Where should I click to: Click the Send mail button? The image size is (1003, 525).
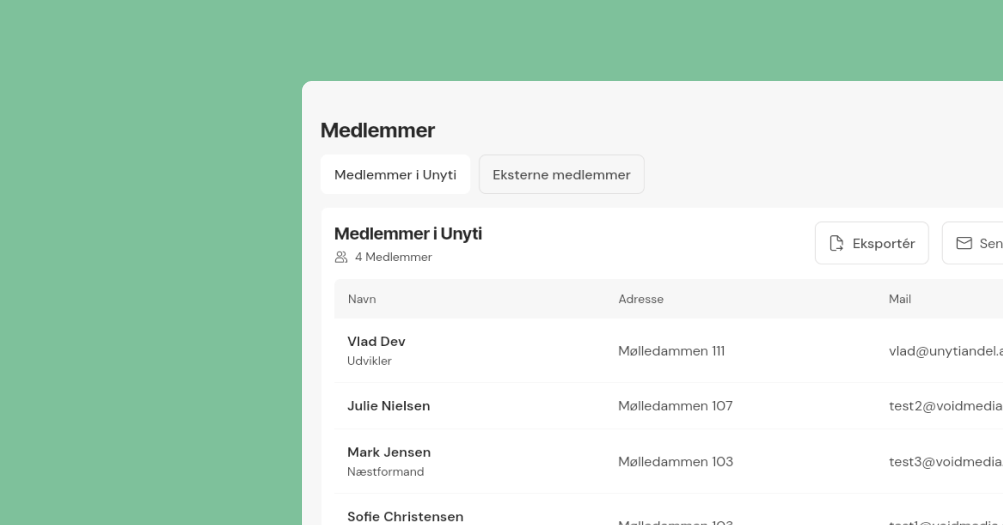(975, 243)
